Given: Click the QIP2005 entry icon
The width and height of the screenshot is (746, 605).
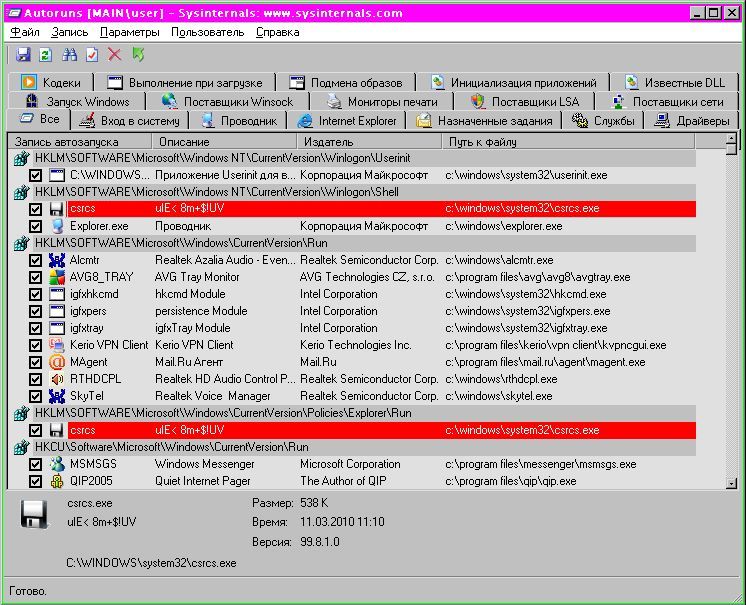Looking at the screenshot, I should coord(57,481).
